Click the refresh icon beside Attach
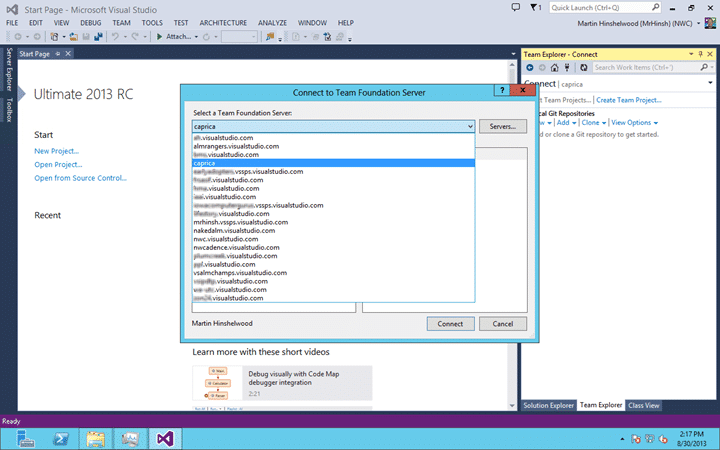720x450 pixels. coord(207,37)
